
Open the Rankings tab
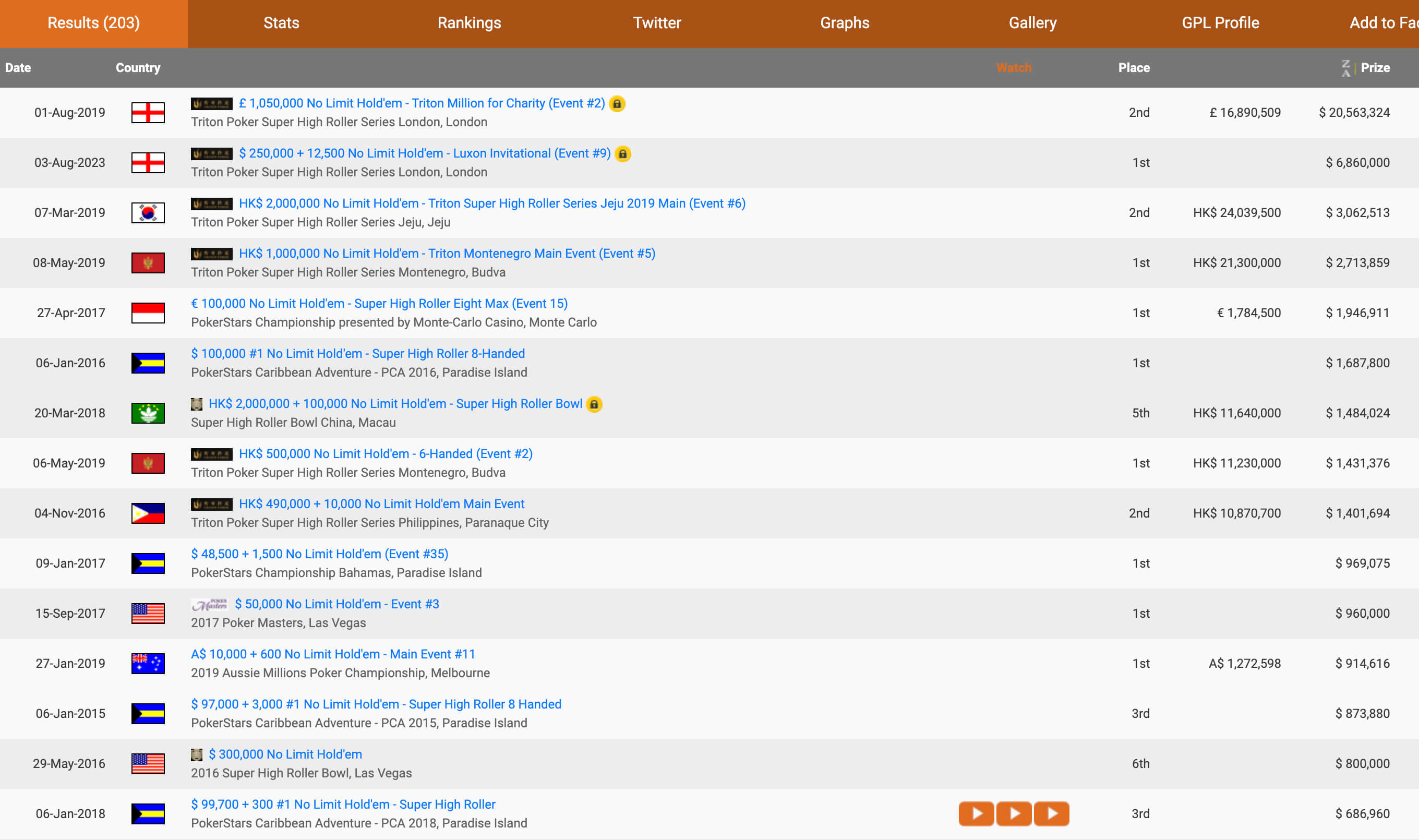point(469,23)
